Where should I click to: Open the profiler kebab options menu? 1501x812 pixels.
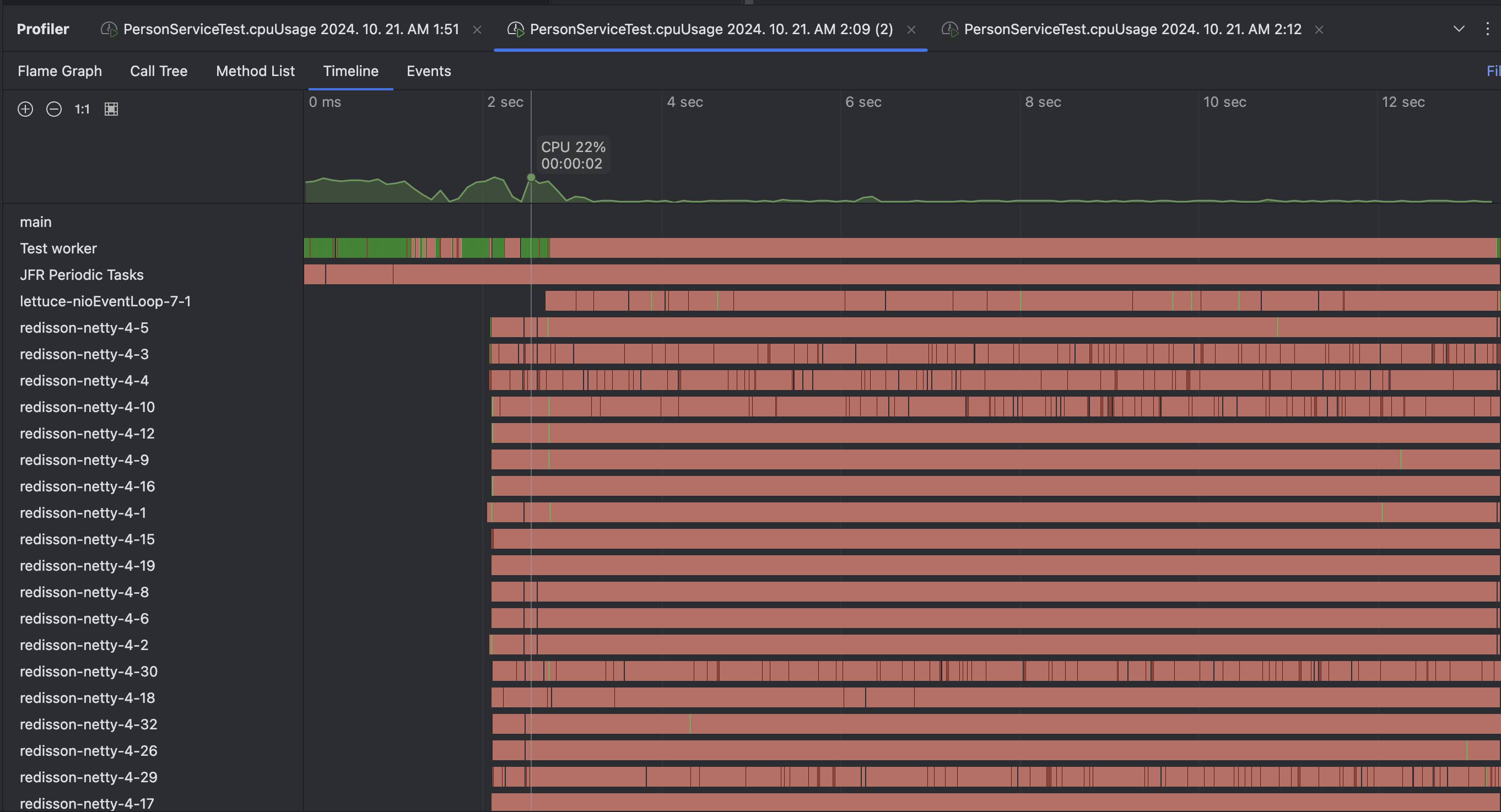point(1487,29)
